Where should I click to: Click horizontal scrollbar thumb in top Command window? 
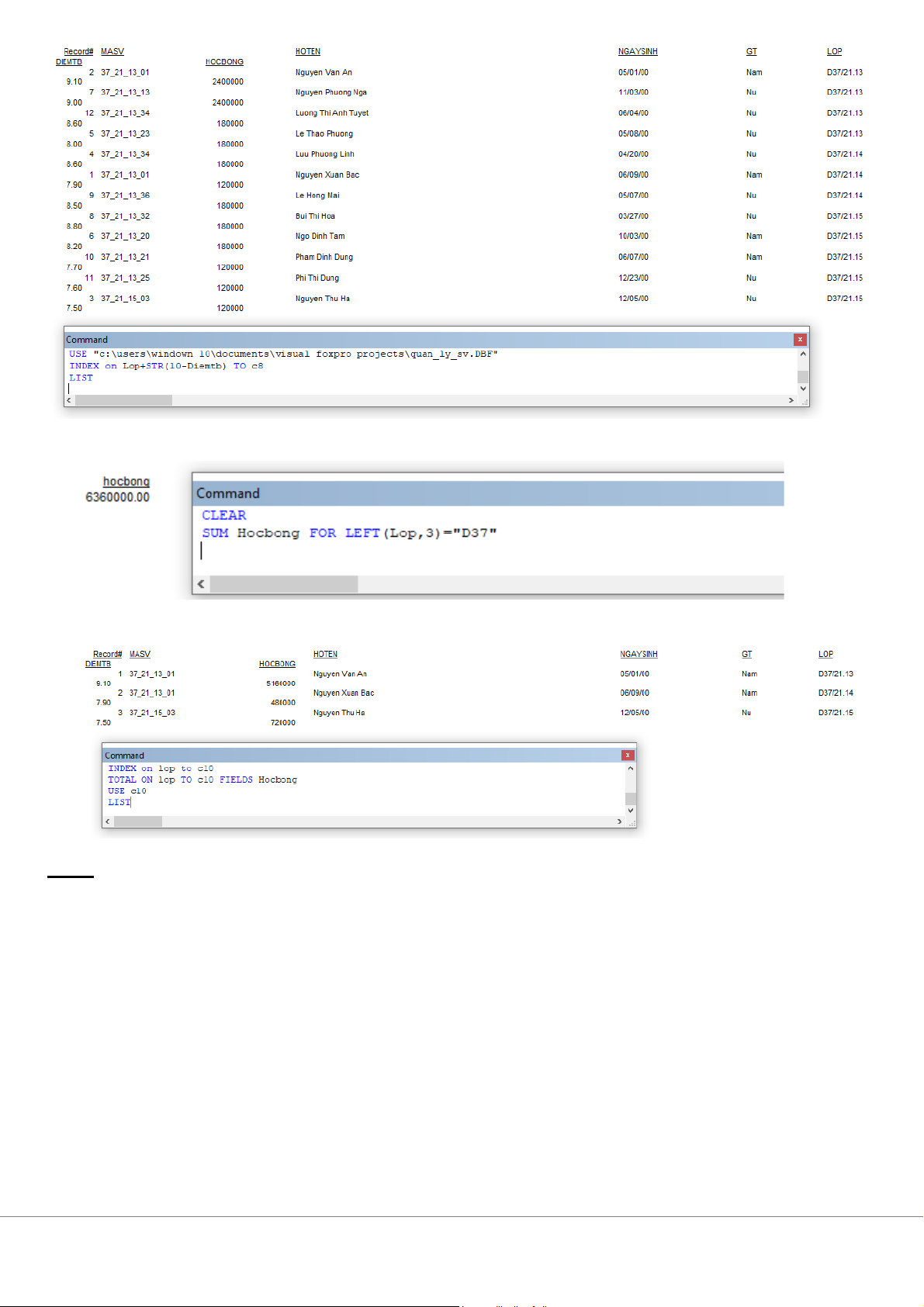coord(123,400)
